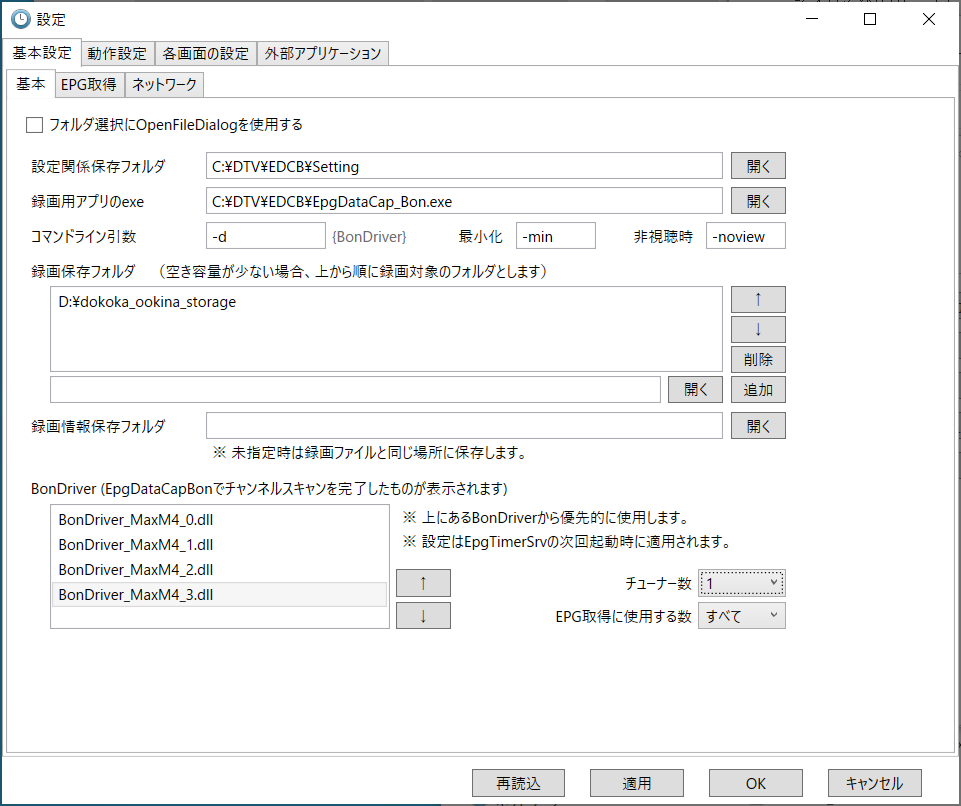Image resolution: width=961 pixels, height=806 pixels.
Task: Move selected BonDriver up with ↑ button
Action: [421, 582]
